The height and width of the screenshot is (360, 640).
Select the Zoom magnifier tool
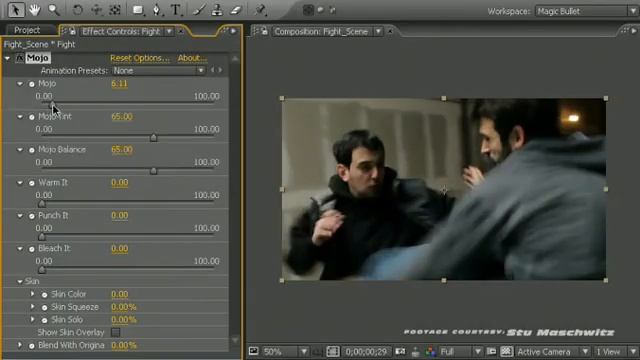[53, 10]
